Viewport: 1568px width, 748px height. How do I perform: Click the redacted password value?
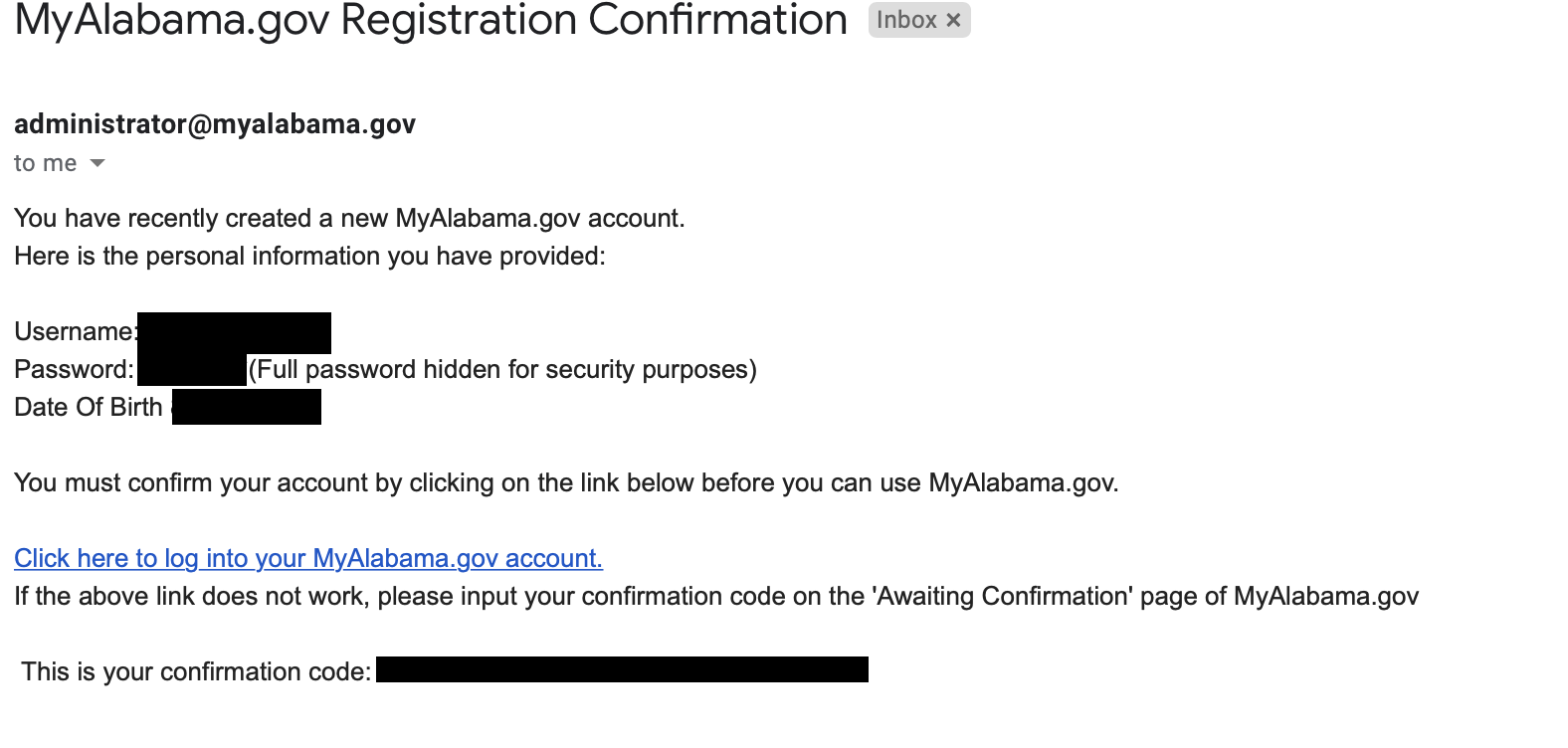pos(192,369)
